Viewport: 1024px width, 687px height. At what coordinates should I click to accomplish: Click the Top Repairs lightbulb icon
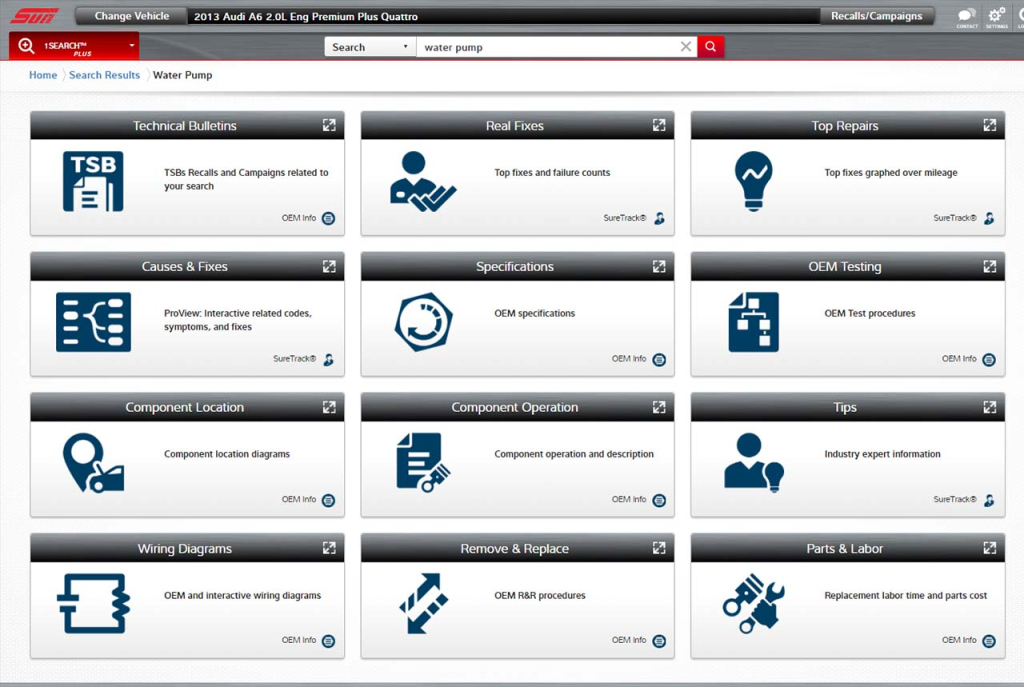[753, 181]
